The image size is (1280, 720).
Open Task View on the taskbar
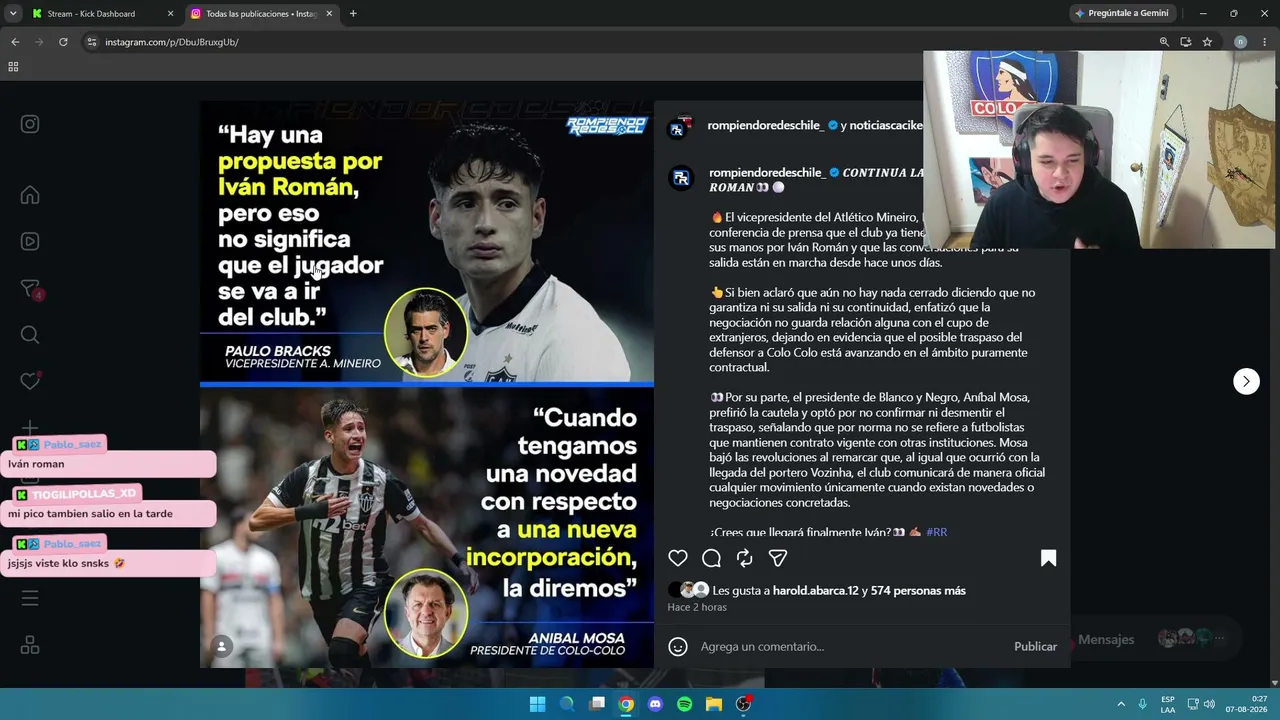point(597,704)
